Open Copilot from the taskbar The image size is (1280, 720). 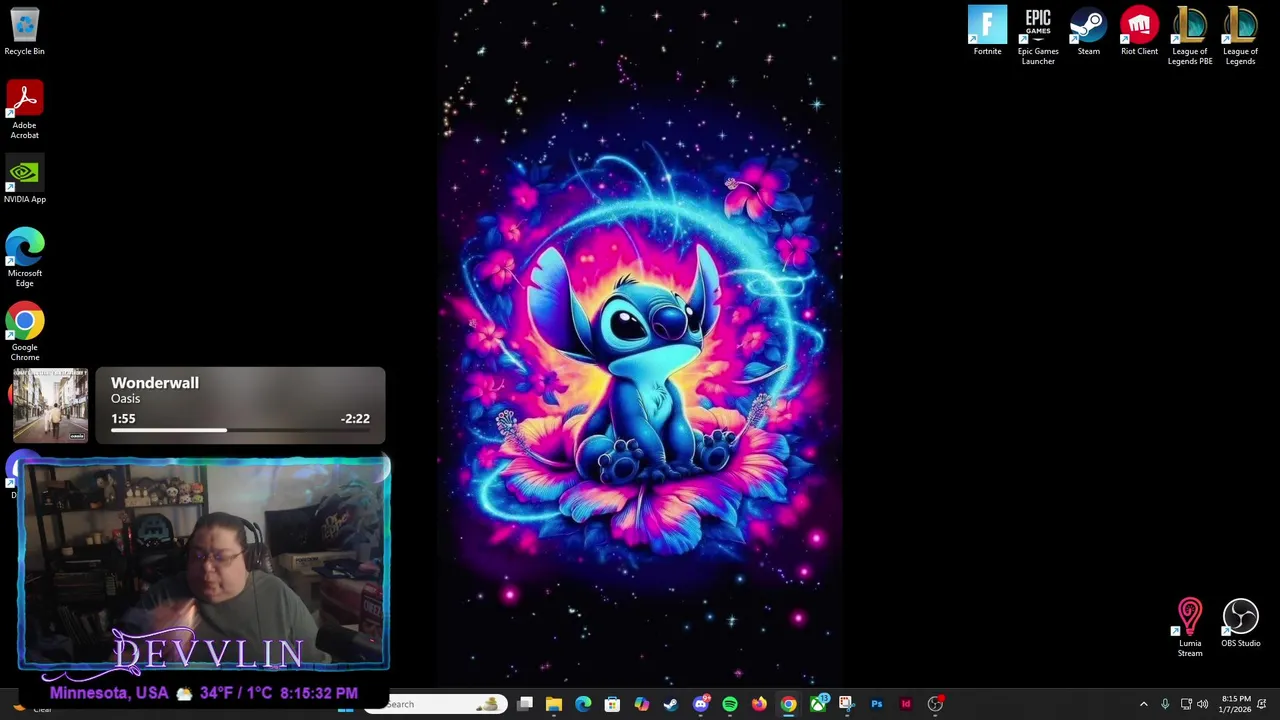tap(641, 704)
